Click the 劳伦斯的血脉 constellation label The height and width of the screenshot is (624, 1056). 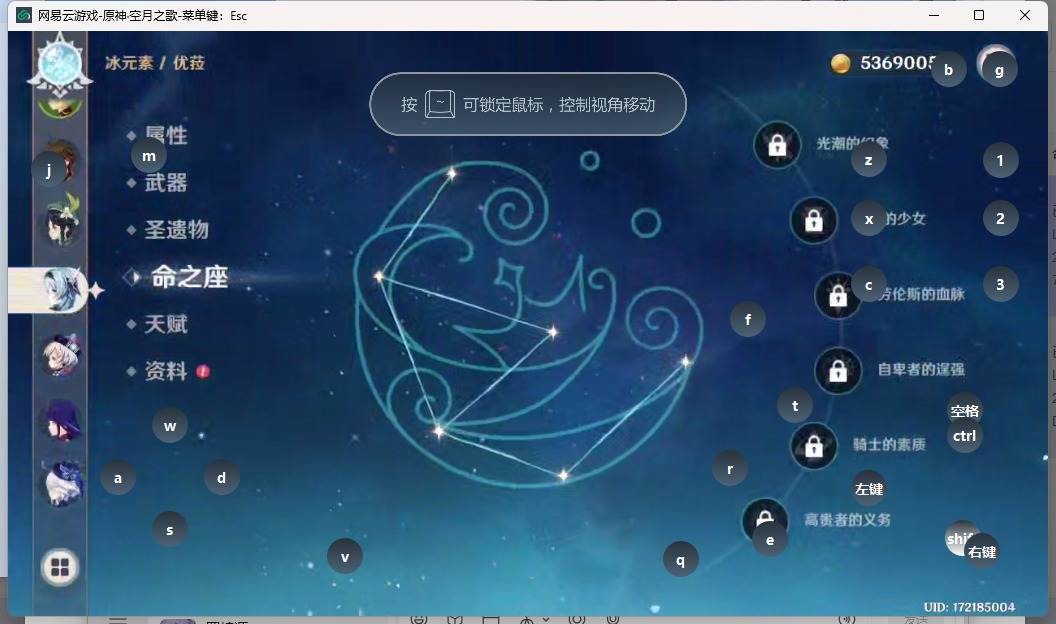pos(923,294)
